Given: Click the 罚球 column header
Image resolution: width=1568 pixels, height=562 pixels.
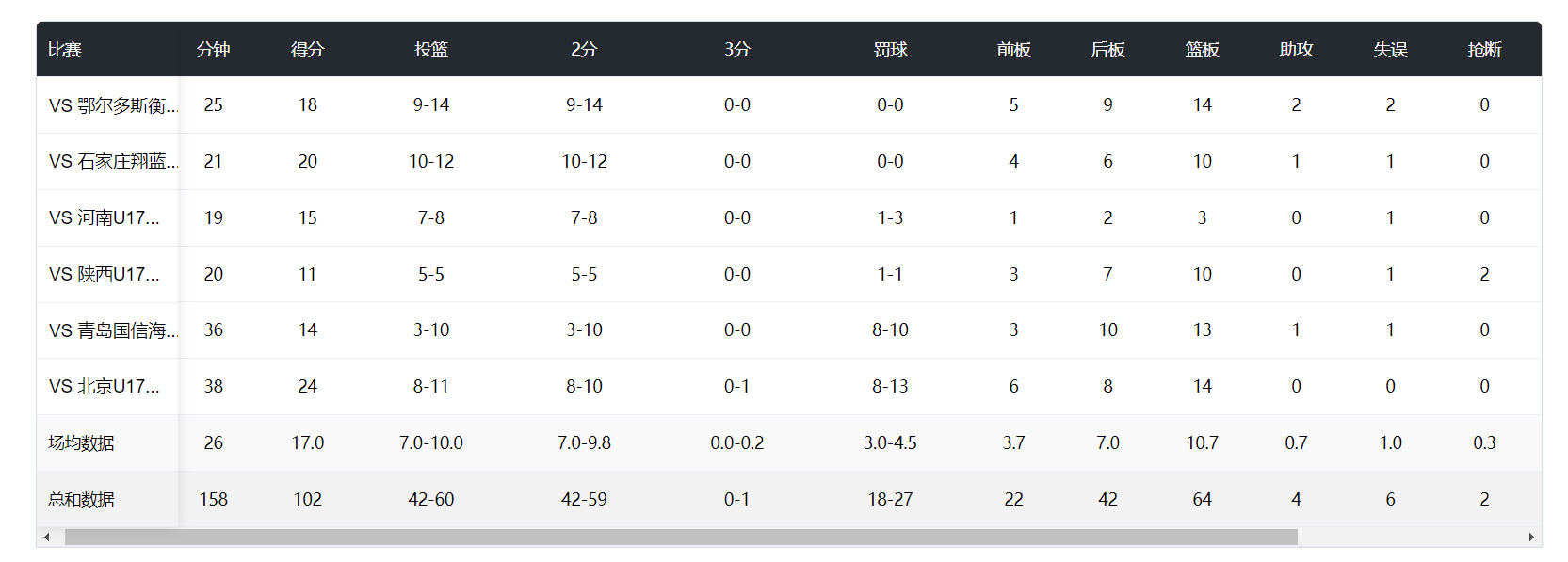Looking at the screenshot, I should click(x=890, y=50).
